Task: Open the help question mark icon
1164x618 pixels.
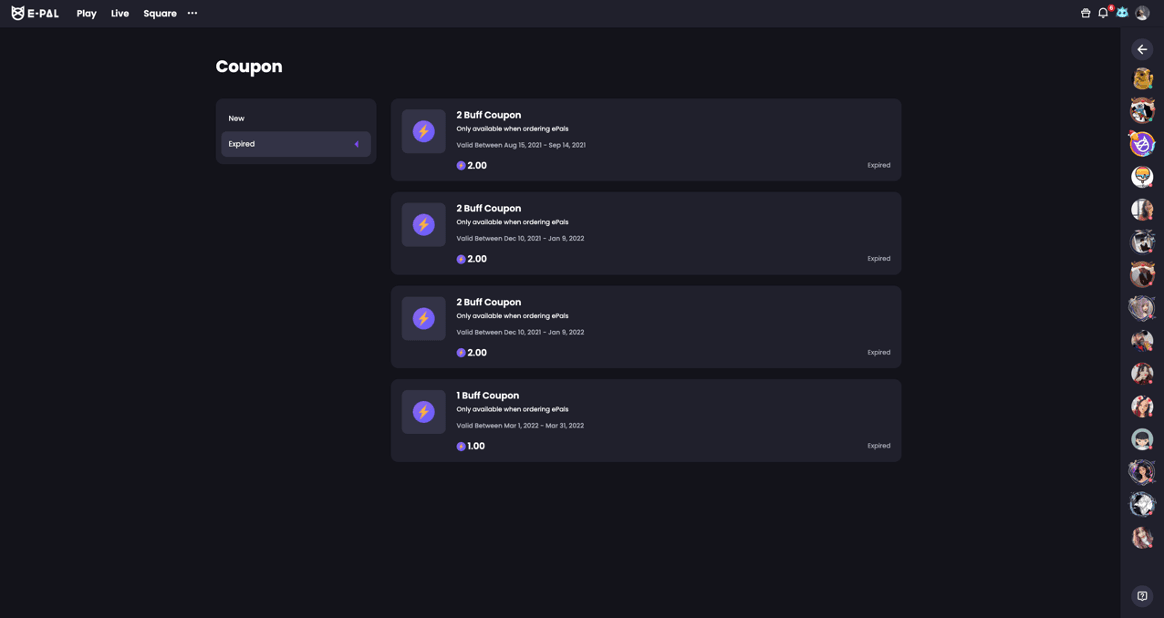Action: pyautogui.click(x=1142, y=596)
